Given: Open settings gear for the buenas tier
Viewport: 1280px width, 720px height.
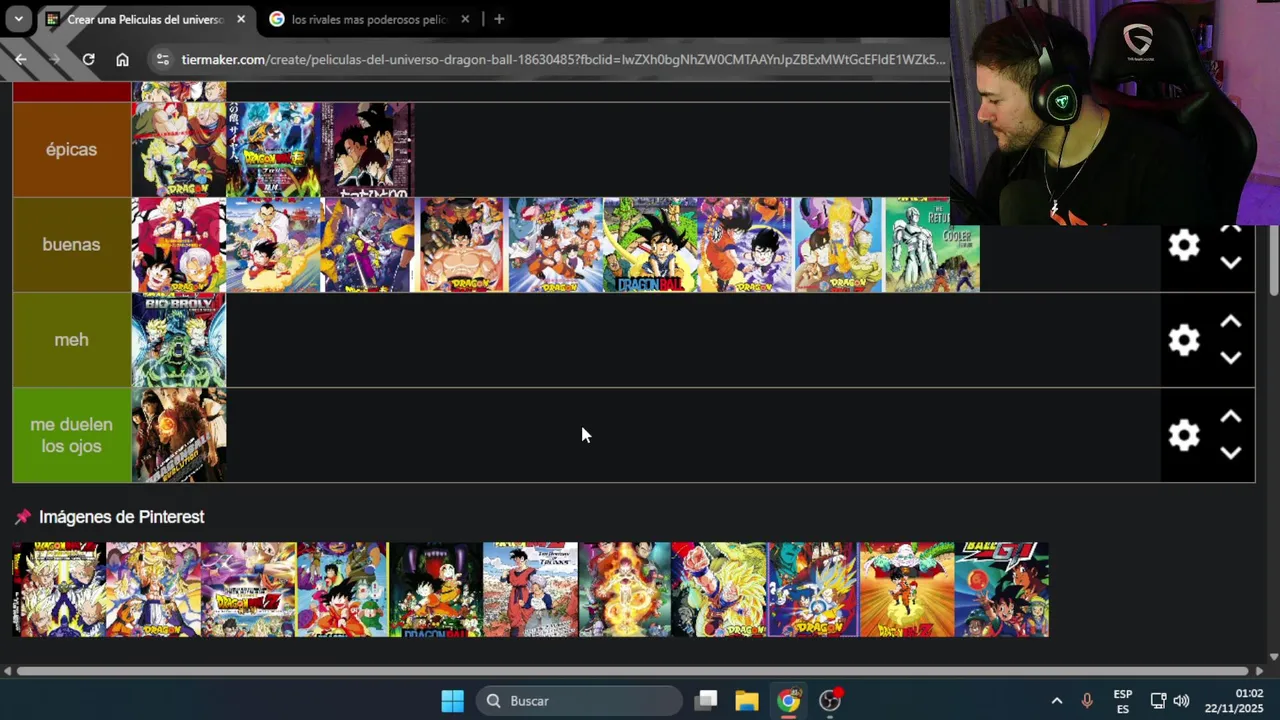Looking at the screenshot, I should [1184, 245].
